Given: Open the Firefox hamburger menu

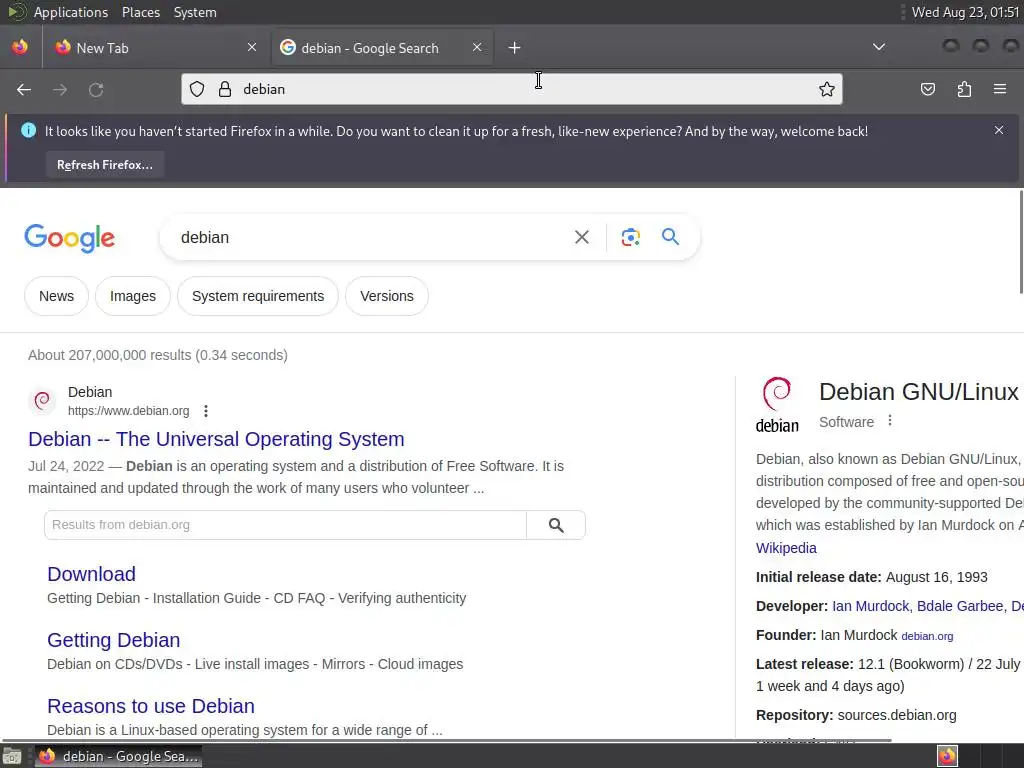Looking at the screenshot, I should point(1000,89).
